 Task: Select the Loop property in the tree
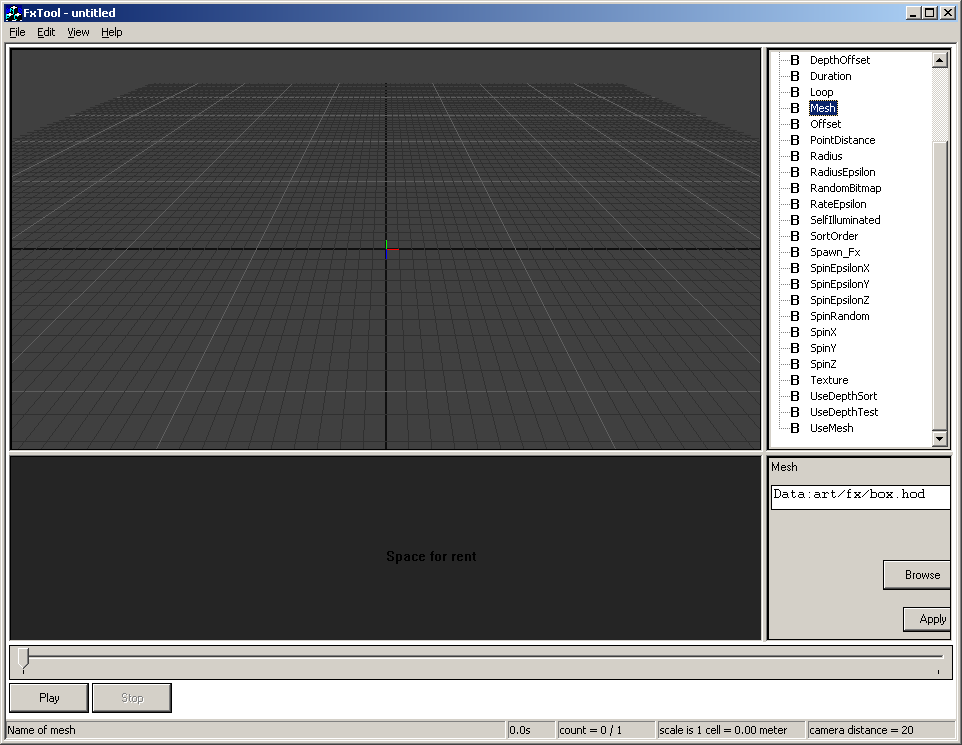[x=821, y=92]
